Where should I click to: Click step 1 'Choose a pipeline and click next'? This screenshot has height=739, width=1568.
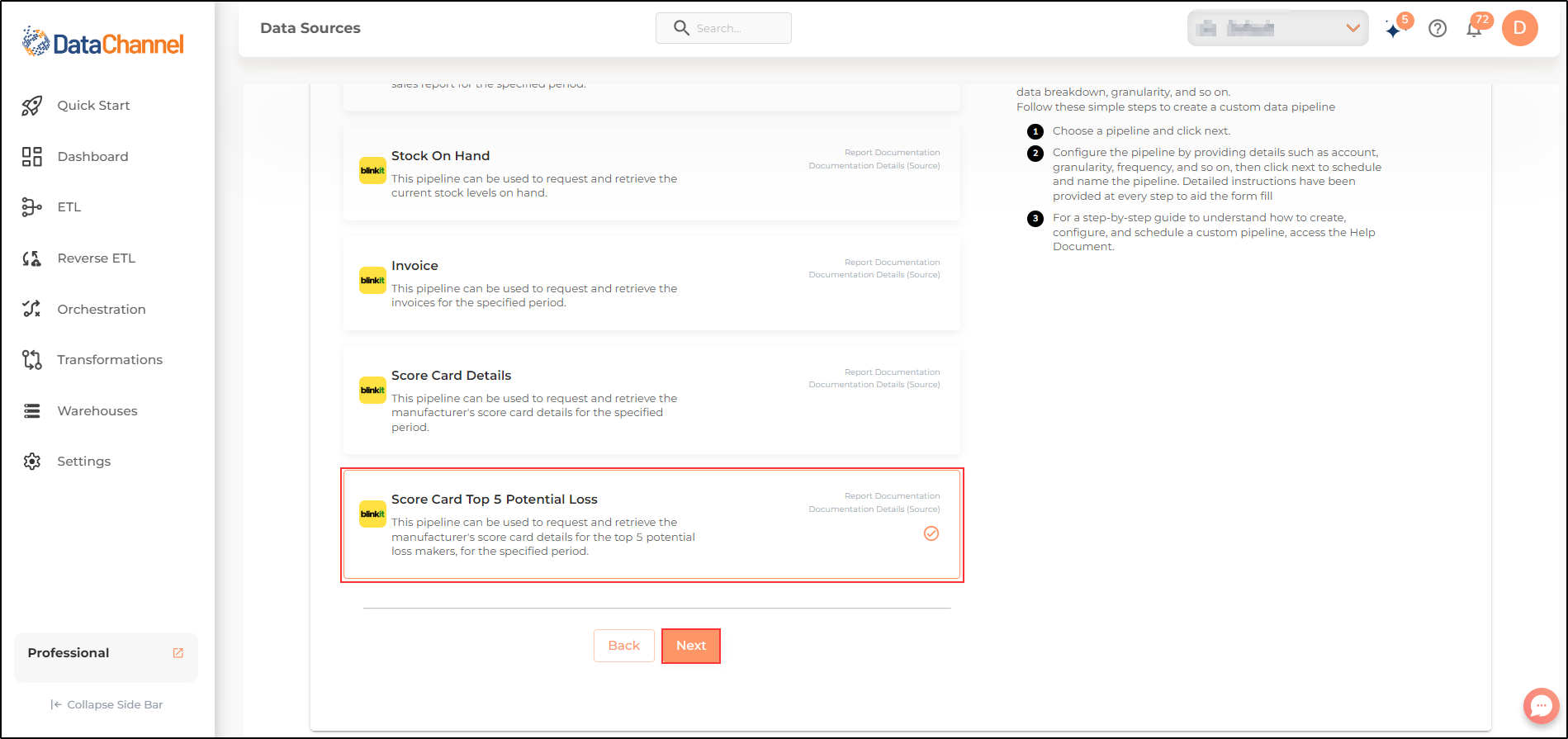tap(1141, 131)
